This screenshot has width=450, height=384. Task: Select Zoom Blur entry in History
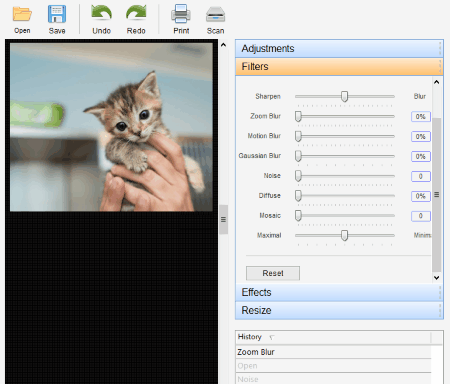[333, 352]
